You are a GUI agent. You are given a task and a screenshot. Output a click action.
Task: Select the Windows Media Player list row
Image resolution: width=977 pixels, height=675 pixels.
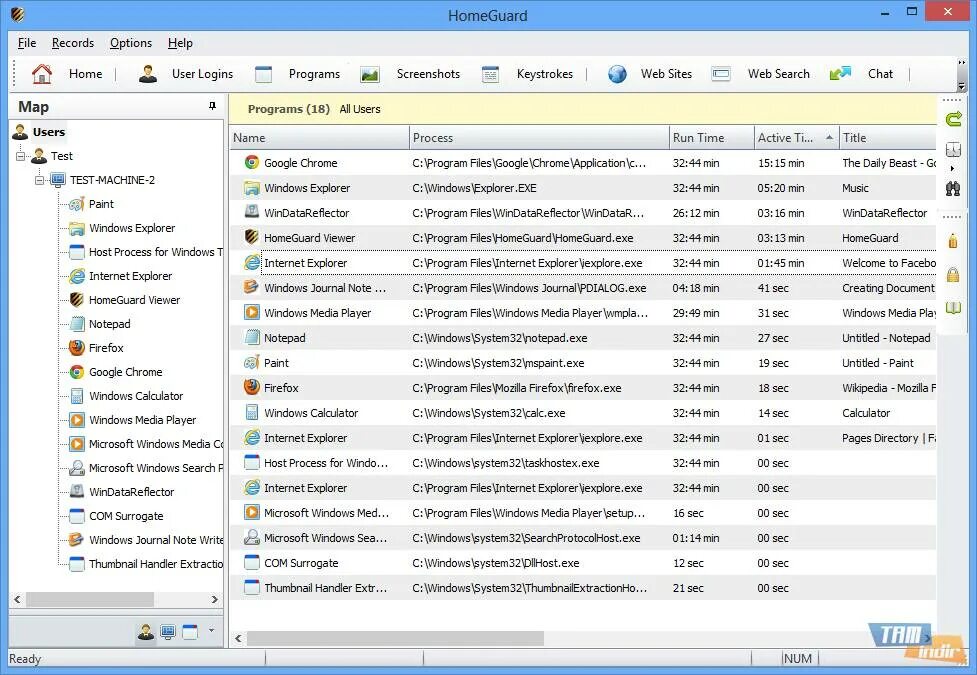pyautogui.click(x=583, y=313)
